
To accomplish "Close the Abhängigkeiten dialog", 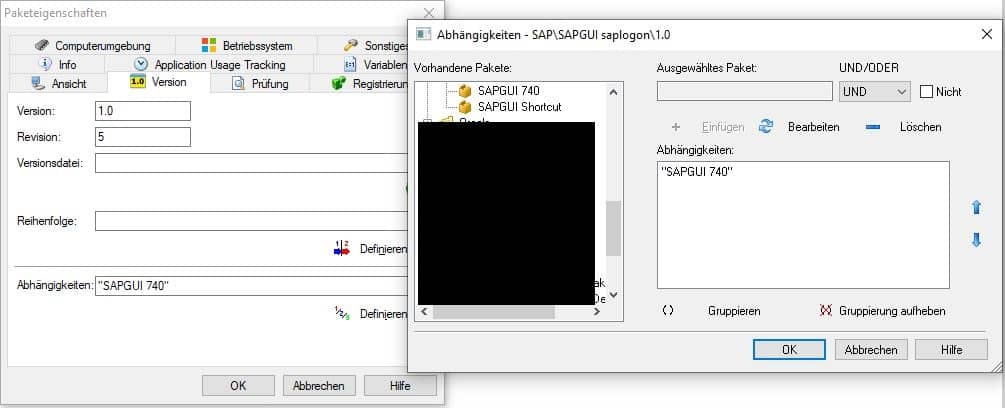I will 987,35.
